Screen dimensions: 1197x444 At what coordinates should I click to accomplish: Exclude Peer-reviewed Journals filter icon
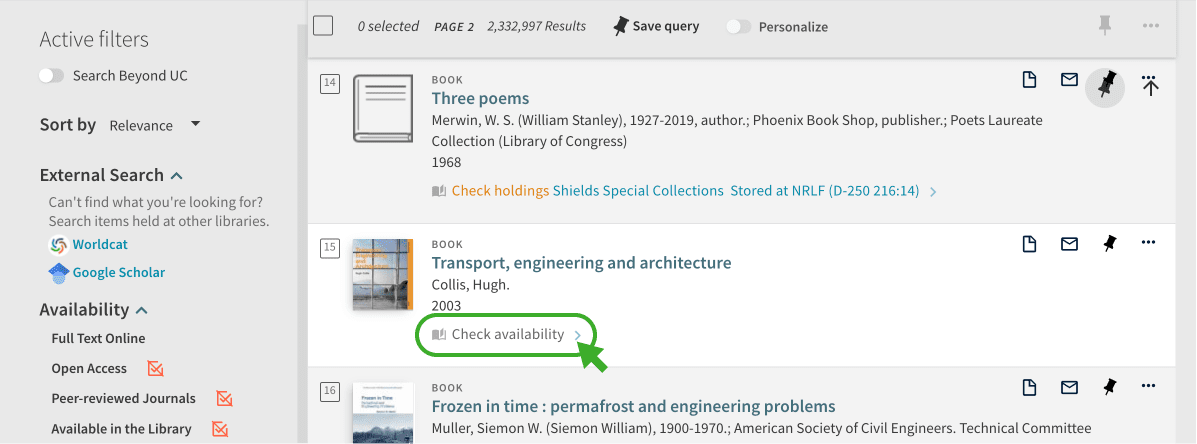pos(225,399)
